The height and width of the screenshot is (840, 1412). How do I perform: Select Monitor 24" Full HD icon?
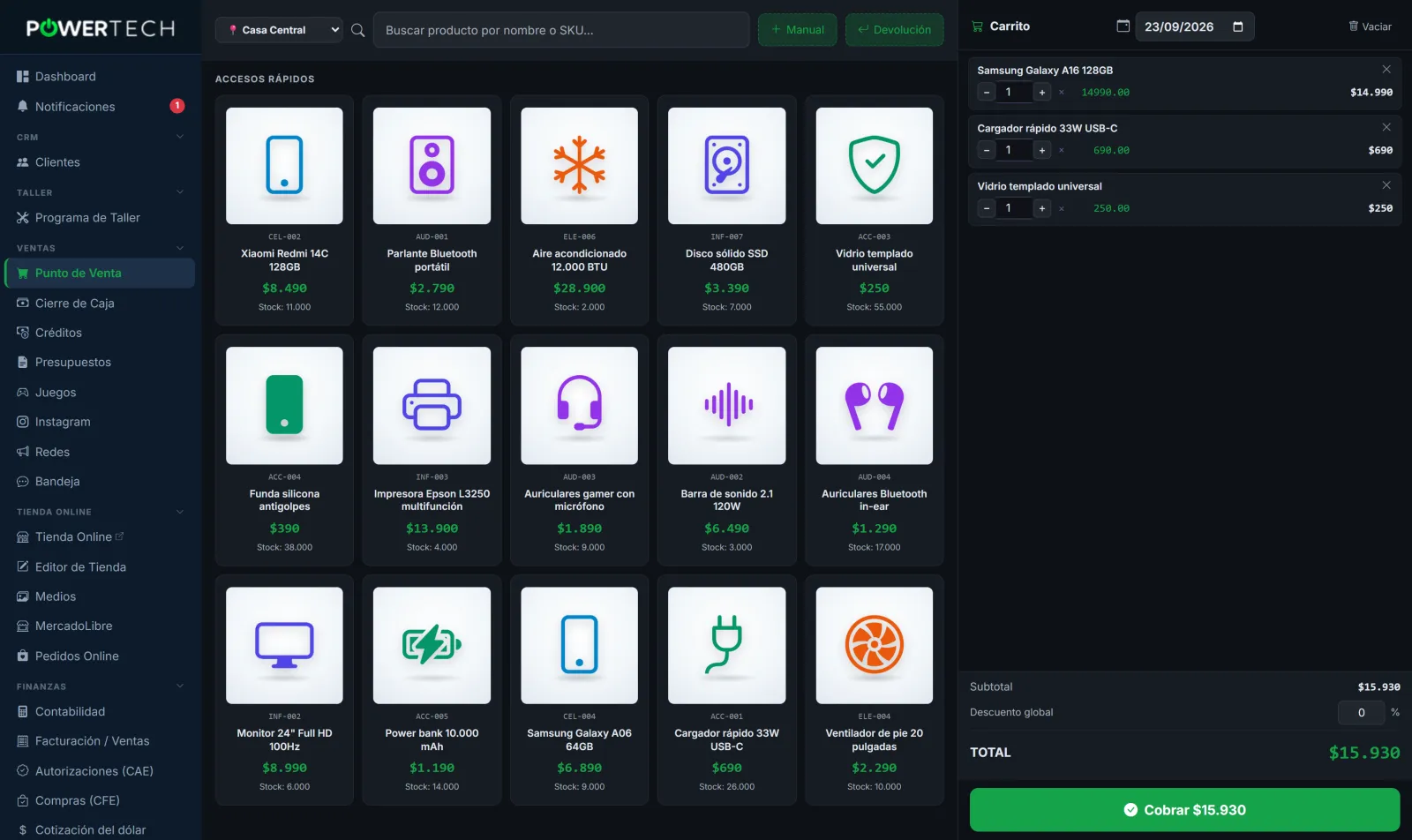(284, 645)
